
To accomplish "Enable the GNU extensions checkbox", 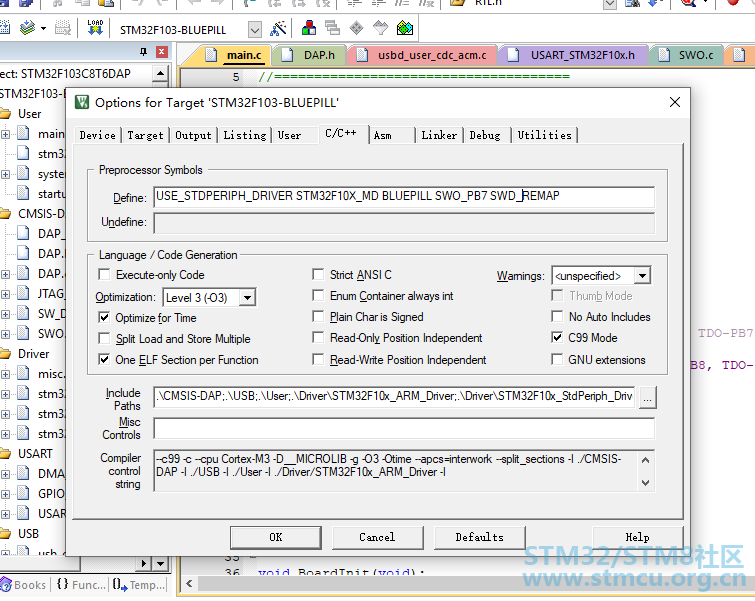I will pyautogui.click(x=557, y=359).
